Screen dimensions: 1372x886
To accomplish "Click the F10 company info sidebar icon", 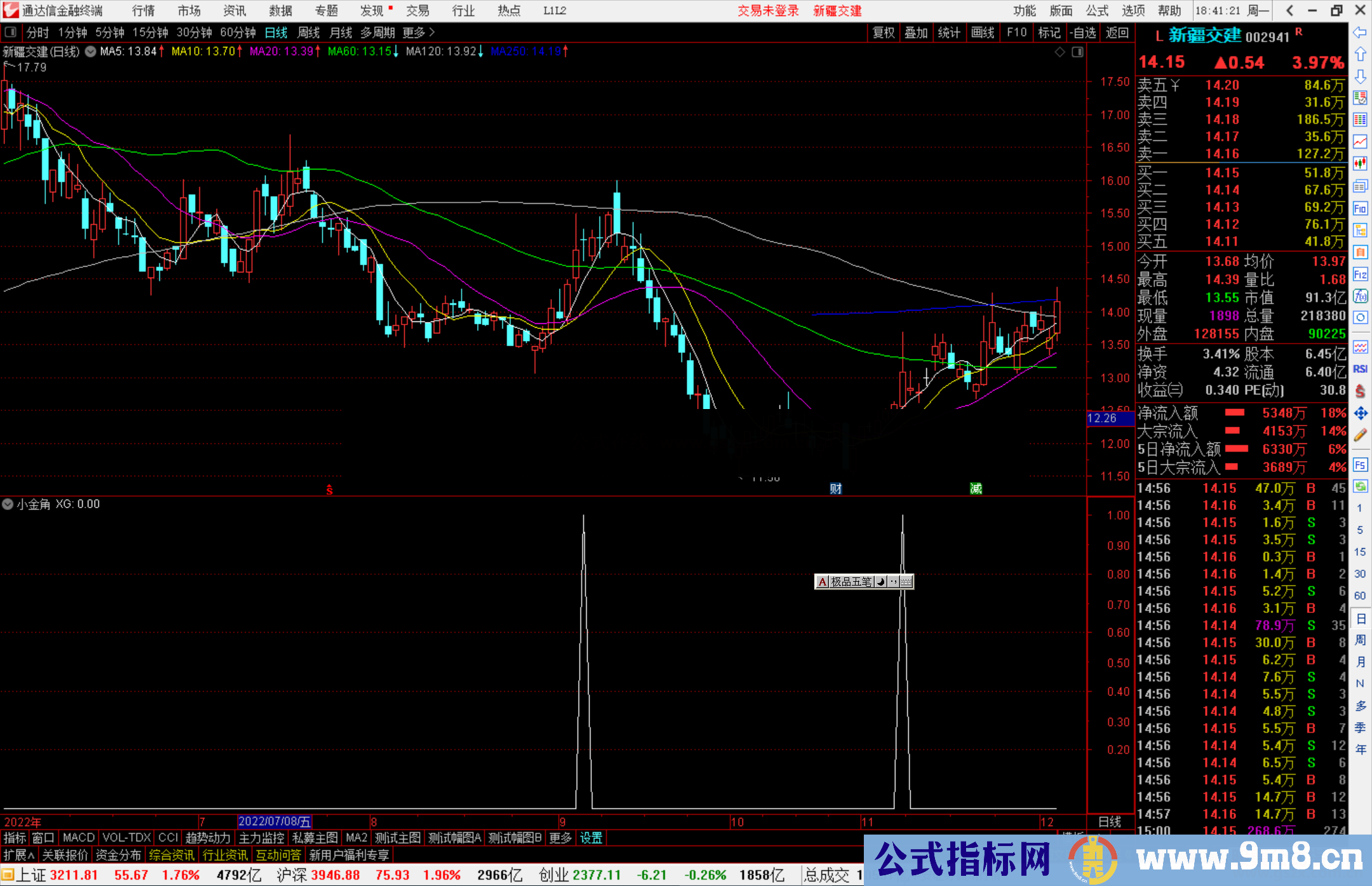I will click(x=1360, y=208).
